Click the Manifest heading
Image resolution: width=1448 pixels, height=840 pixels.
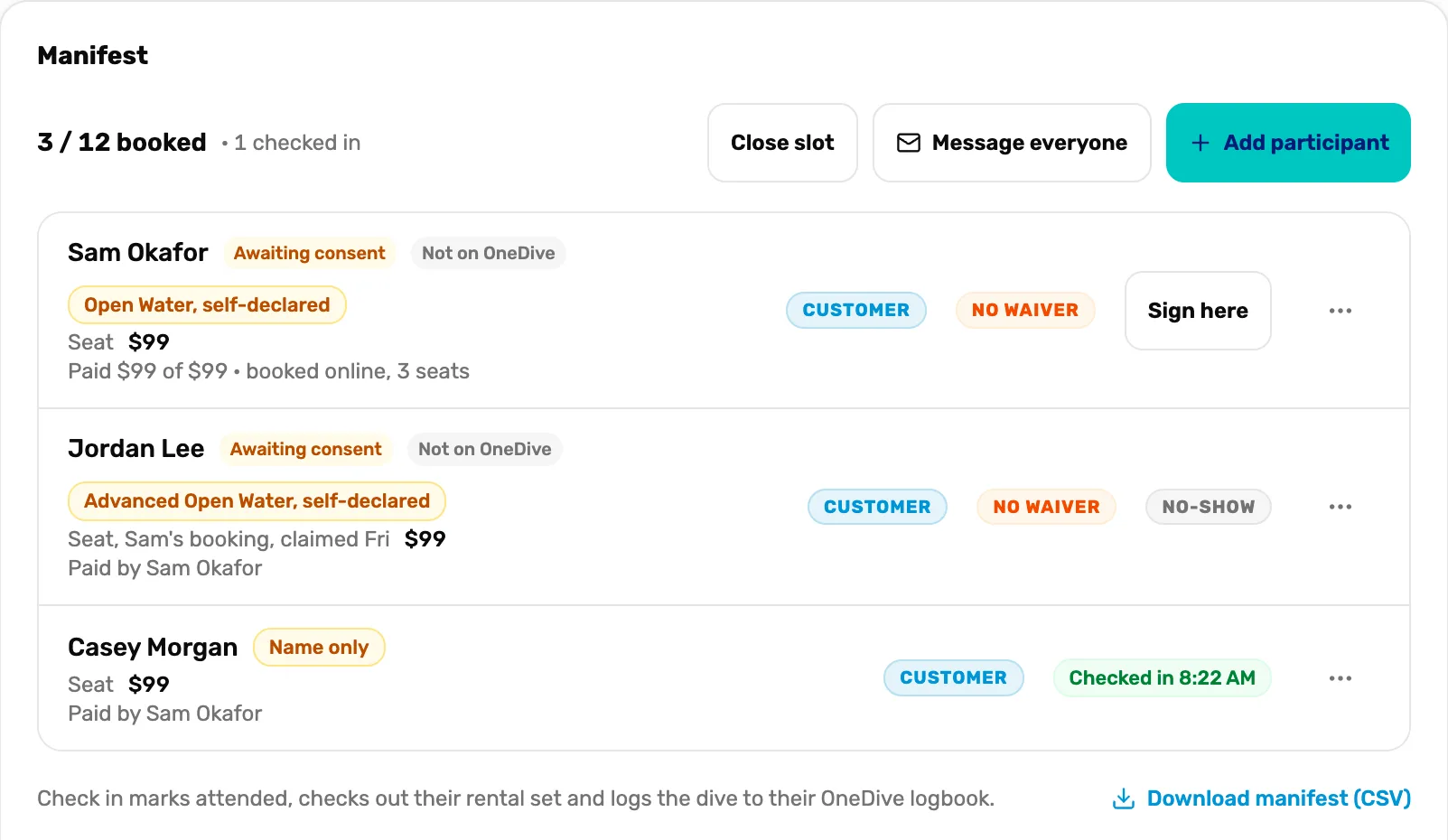92,55
